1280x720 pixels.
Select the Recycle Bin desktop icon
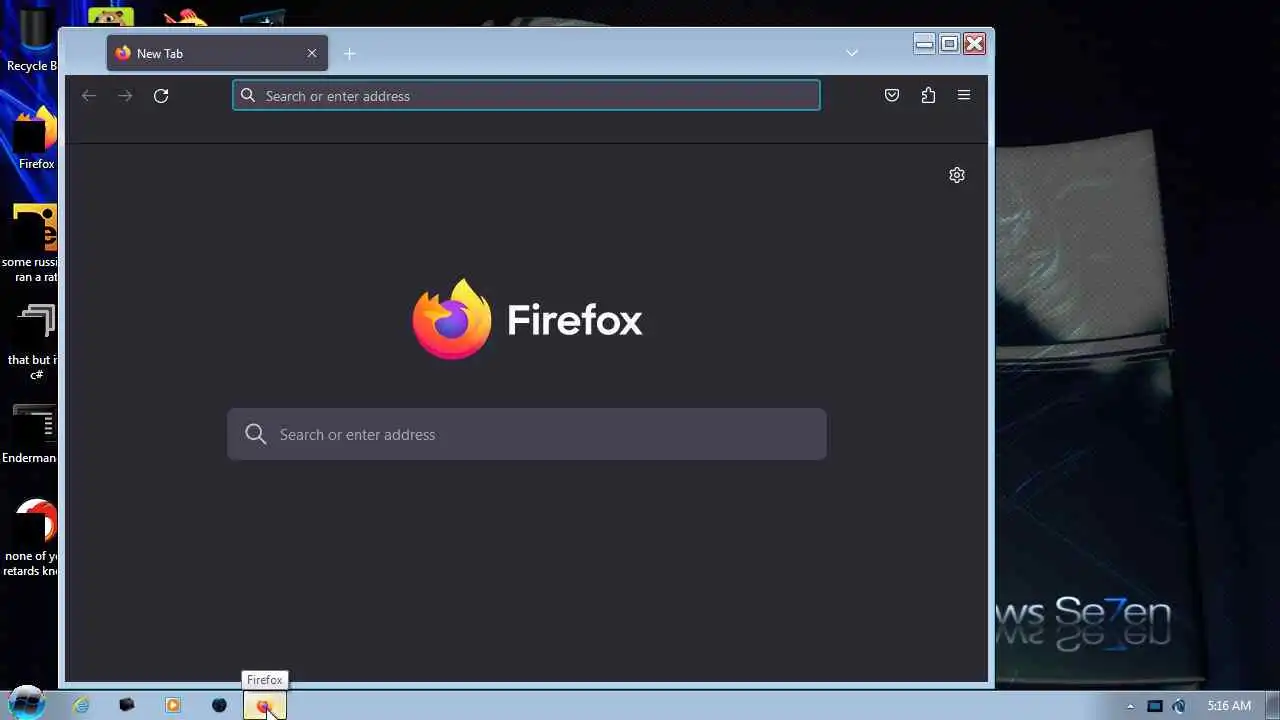(x=33, y=40)
